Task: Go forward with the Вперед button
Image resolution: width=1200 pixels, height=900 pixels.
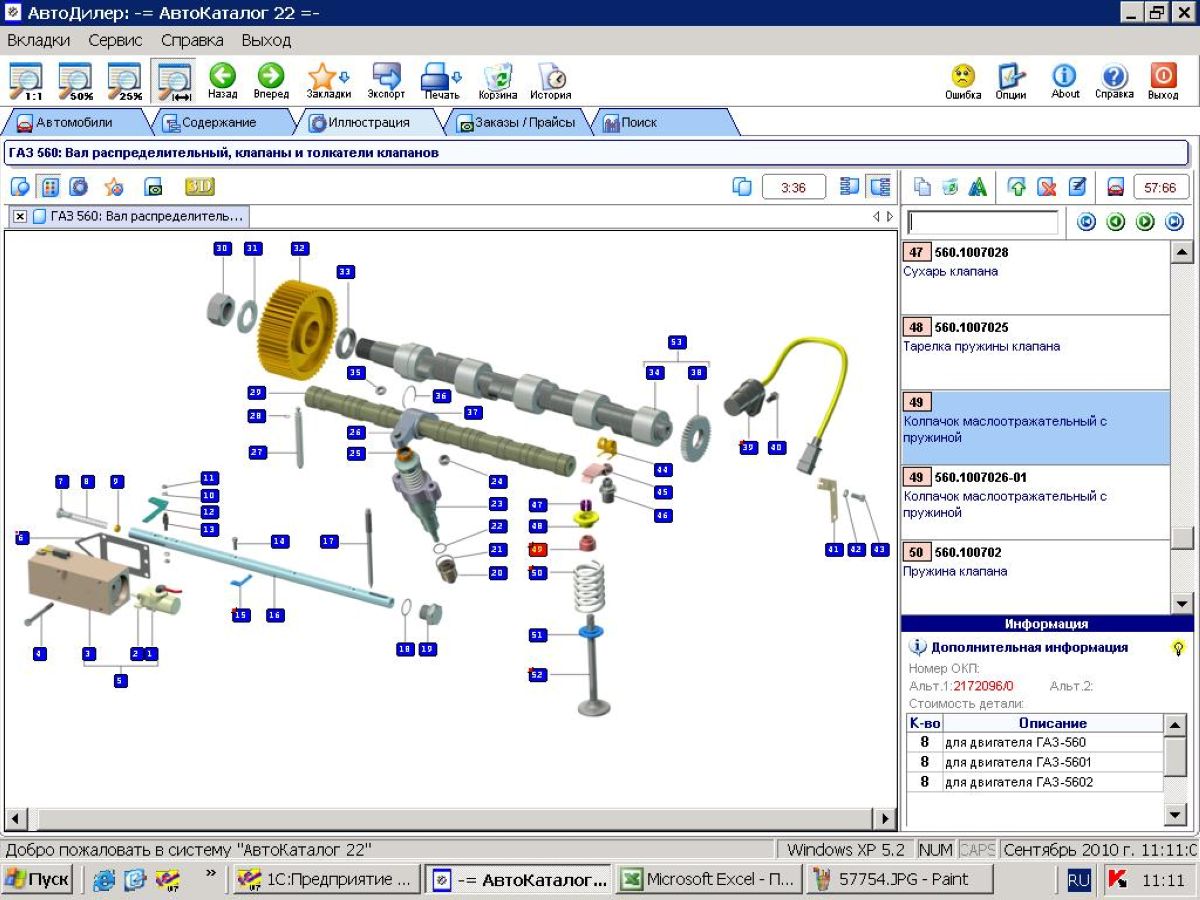Action: [x=270, y=81]
